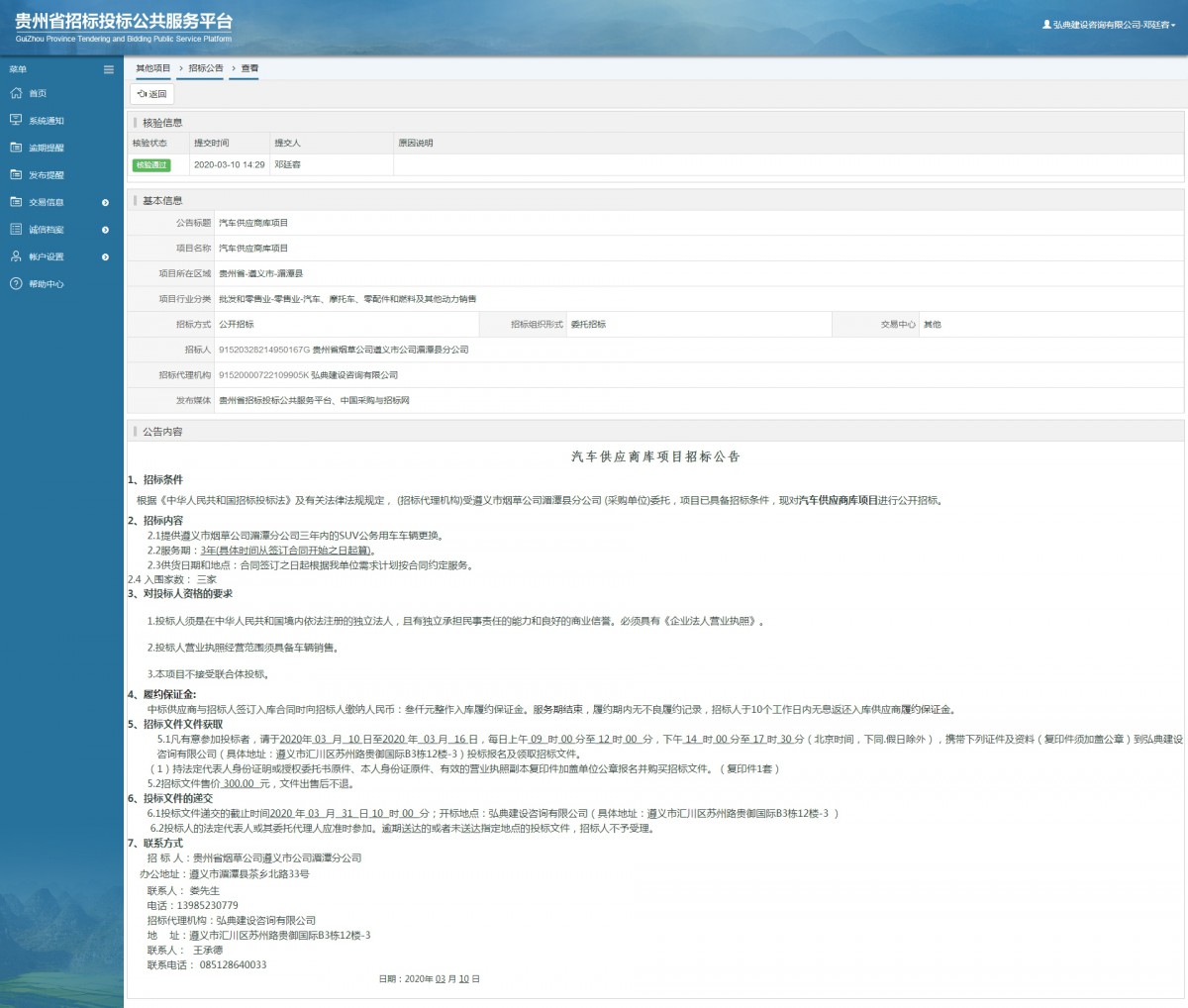Expand the 诚信档案 submenu arrow
Viewport: 1188px width, 1008px height.
click(x=106, y=230)
